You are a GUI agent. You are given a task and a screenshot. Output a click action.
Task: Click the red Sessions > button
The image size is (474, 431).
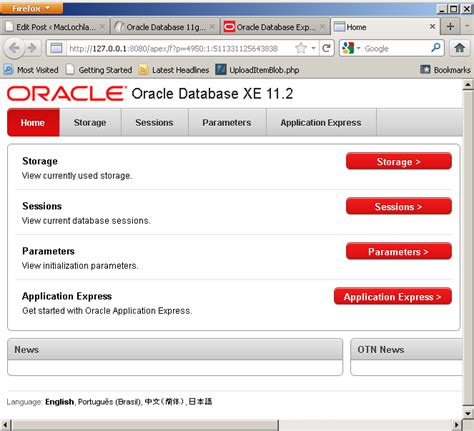coord(399,206)
